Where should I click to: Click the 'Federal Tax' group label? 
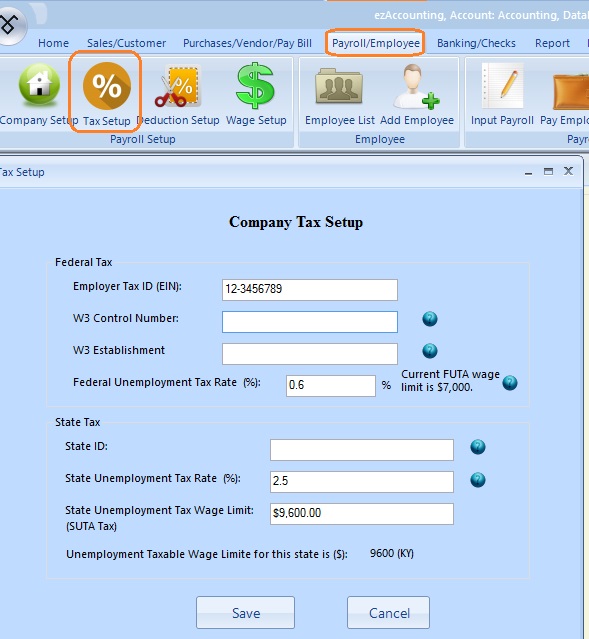click(x=84, y=262)
